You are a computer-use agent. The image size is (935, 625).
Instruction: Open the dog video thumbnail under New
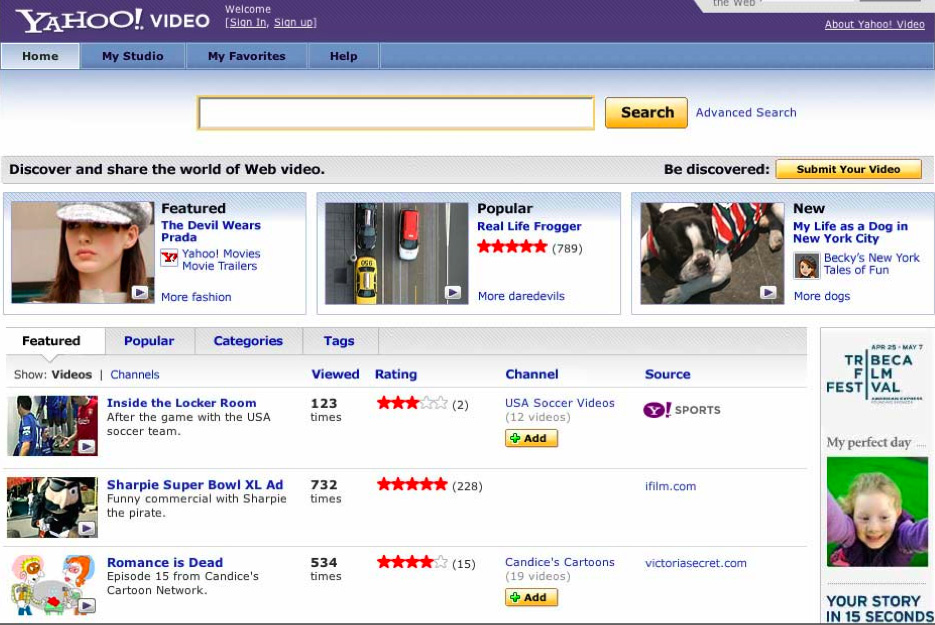(711, 253)
